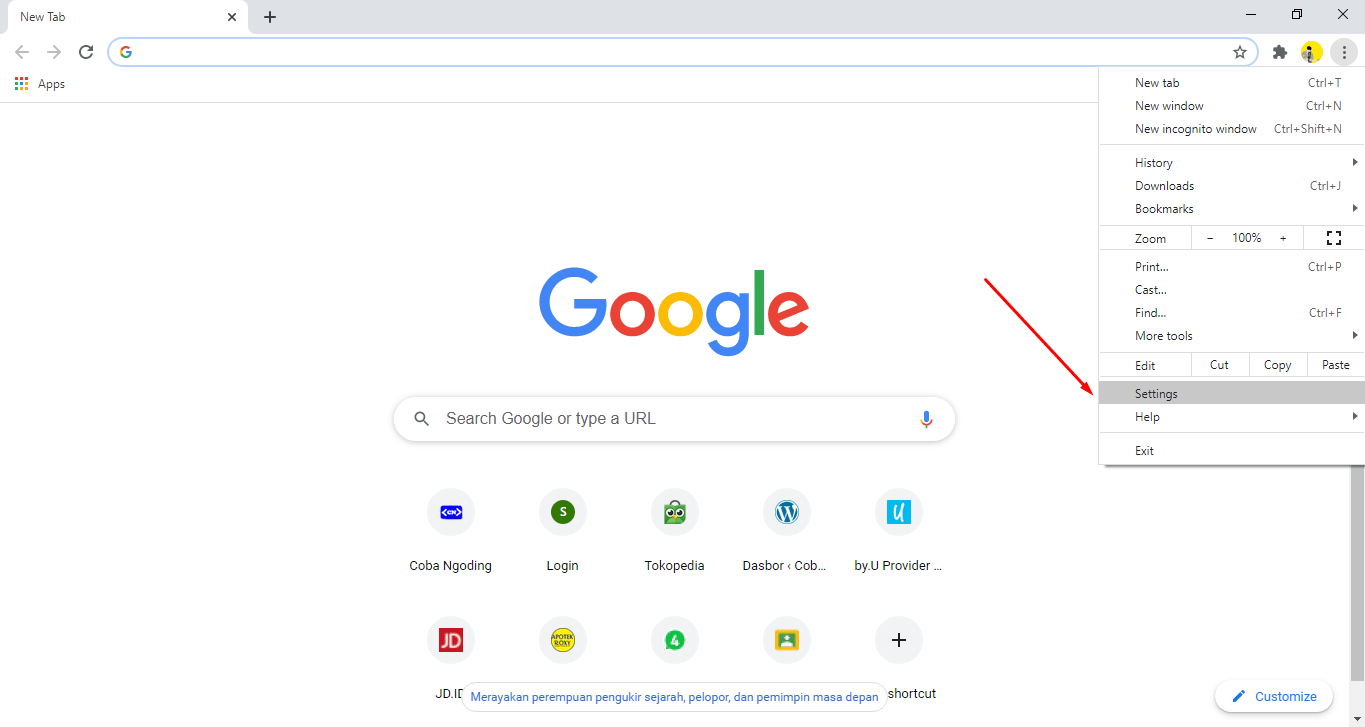Select New tab from menu
Viewport: 1365px width, 727px height.
[x=1231, y=83]
